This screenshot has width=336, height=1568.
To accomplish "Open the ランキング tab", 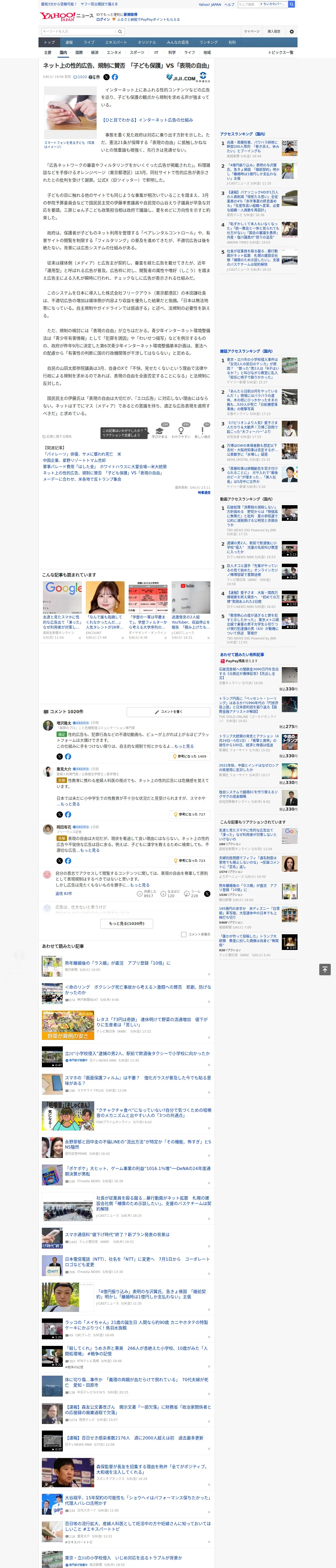I will (209, 43).
